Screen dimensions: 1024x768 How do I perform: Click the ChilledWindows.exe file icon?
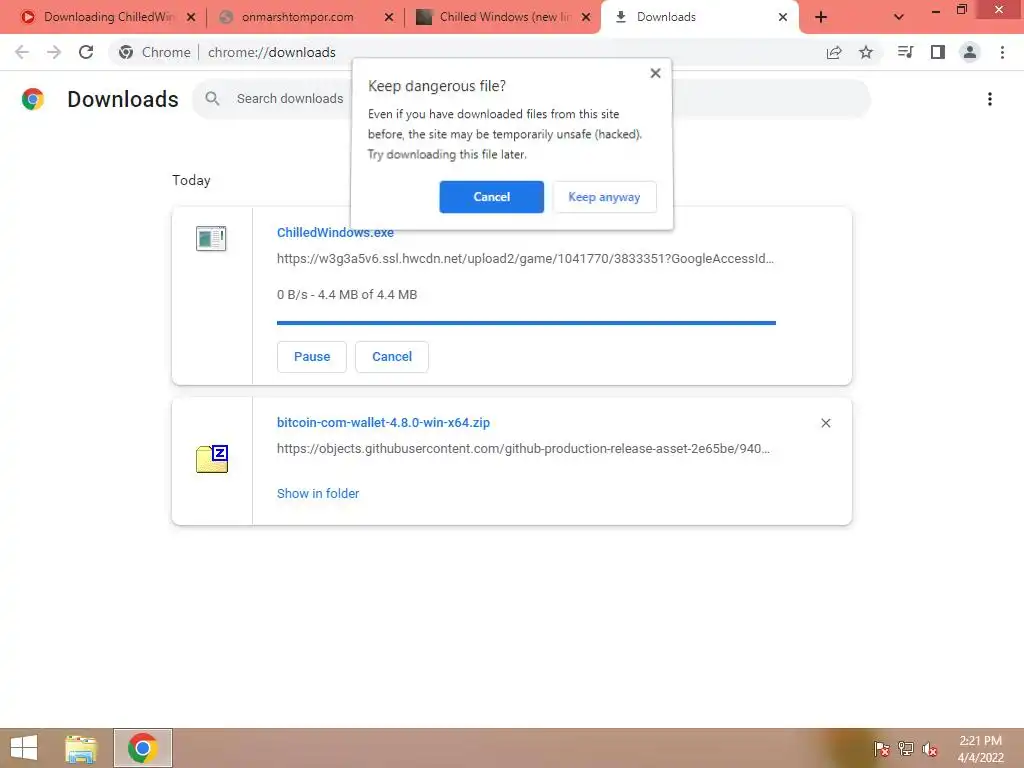tap(211, 238)
